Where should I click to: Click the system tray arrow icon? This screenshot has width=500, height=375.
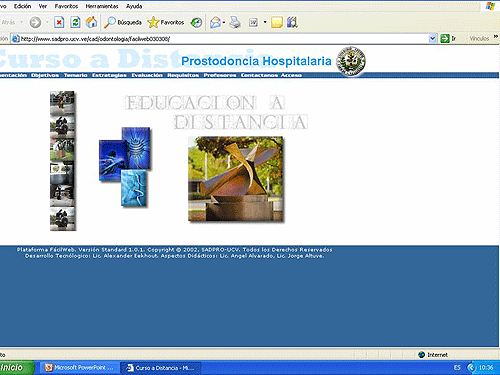(x=471, y=367)
